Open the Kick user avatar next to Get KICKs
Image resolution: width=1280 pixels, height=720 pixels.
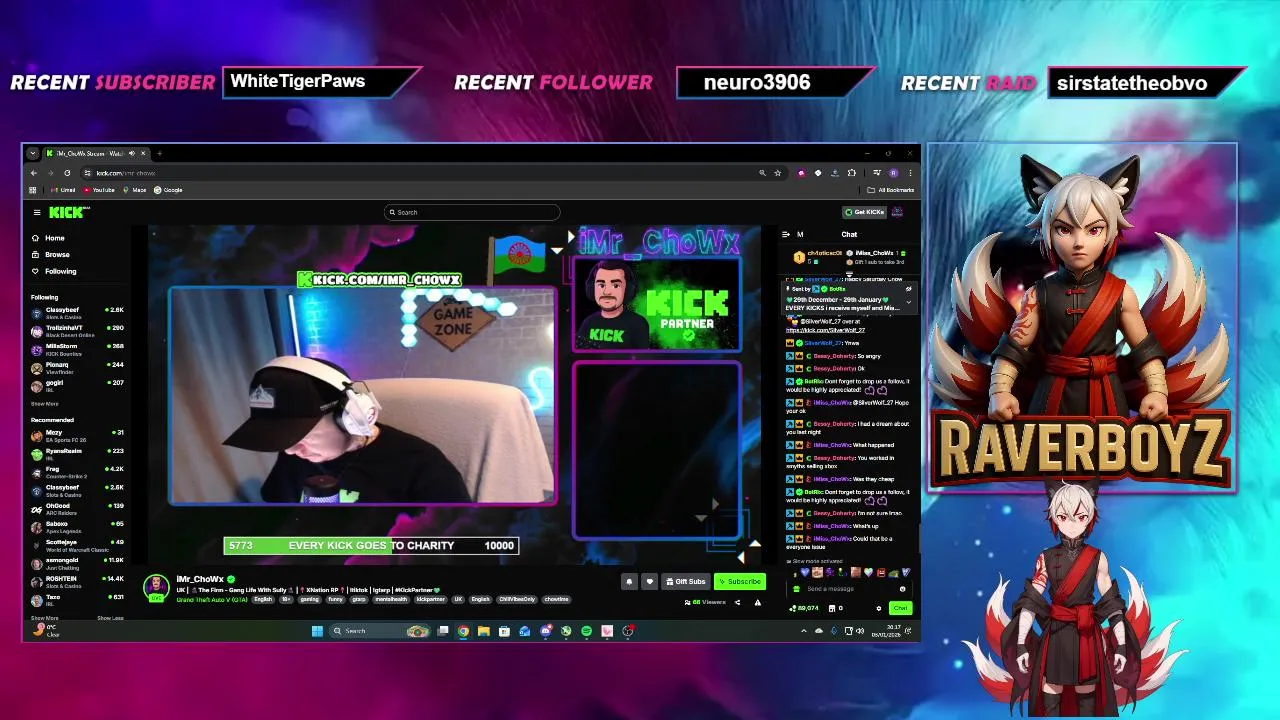[x=897, y=212]
